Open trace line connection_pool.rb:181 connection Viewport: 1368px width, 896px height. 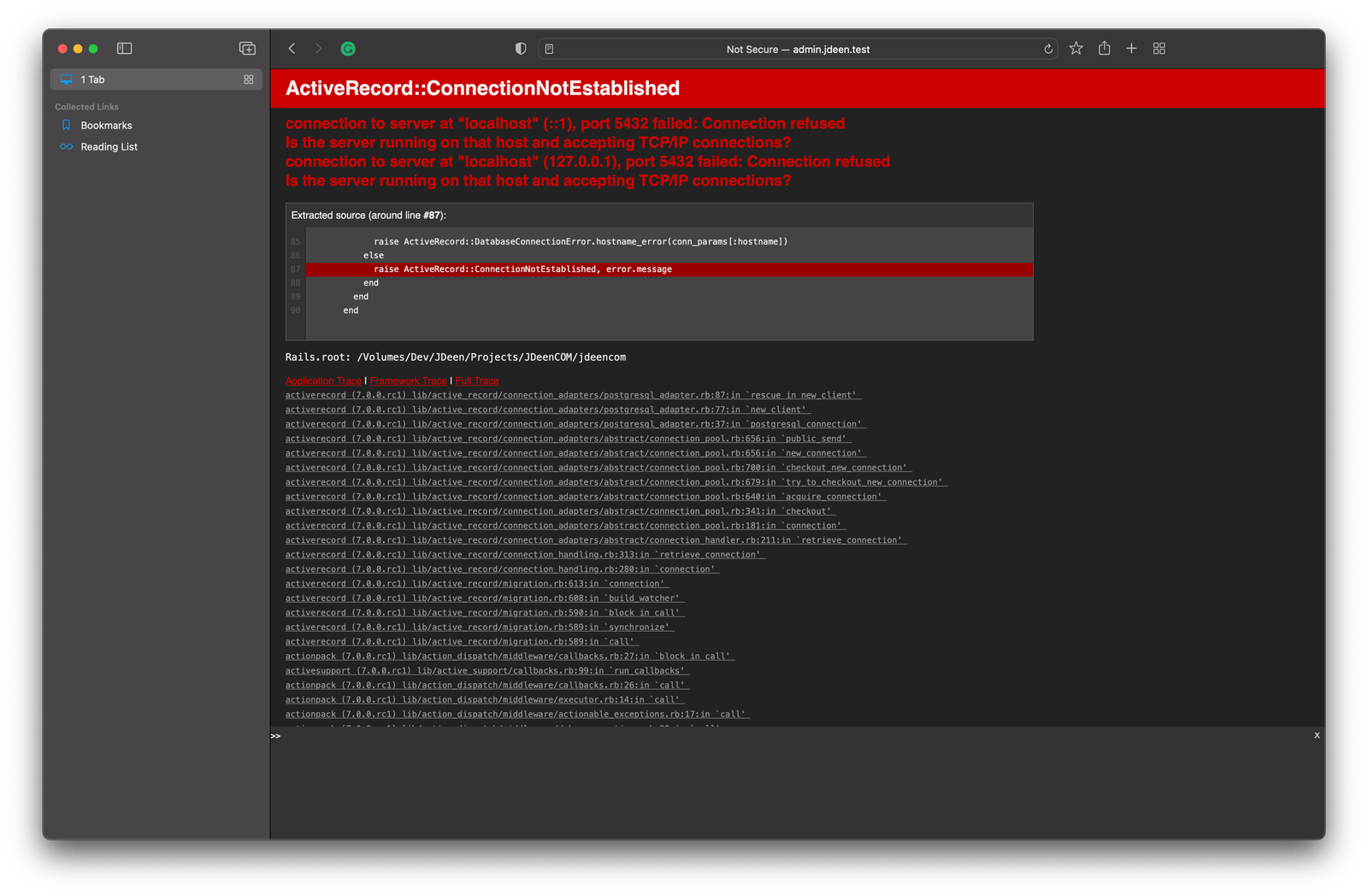566,526
